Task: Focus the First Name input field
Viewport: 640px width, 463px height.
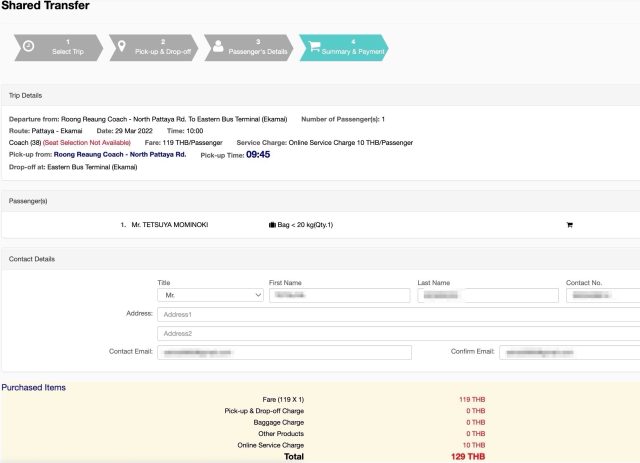Action: pyautogui.click(x=339, y=296)
